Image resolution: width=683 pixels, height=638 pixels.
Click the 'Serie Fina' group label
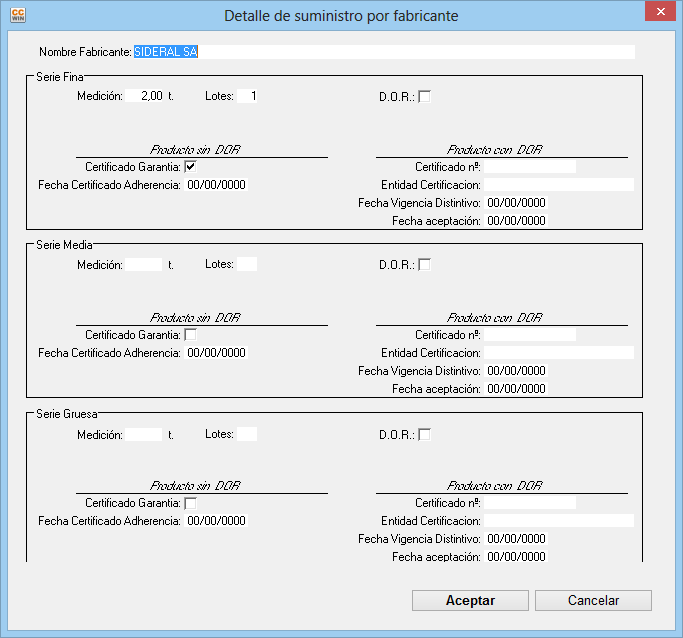click(60, 77)
